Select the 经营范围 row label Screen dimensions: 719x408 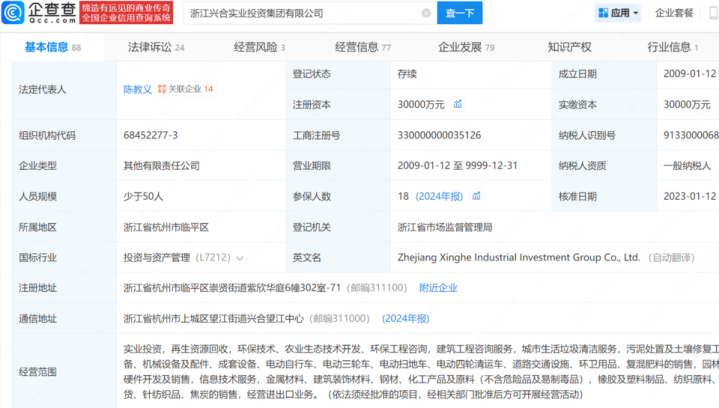[38, 372]
